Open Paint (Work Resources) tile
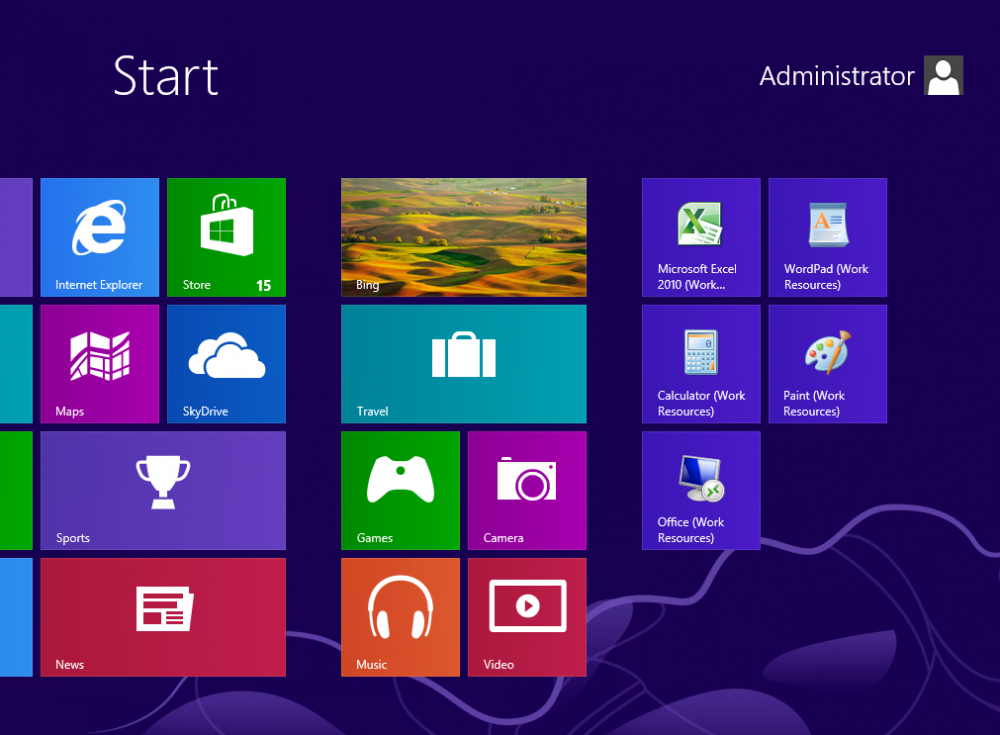 [828, 364]
